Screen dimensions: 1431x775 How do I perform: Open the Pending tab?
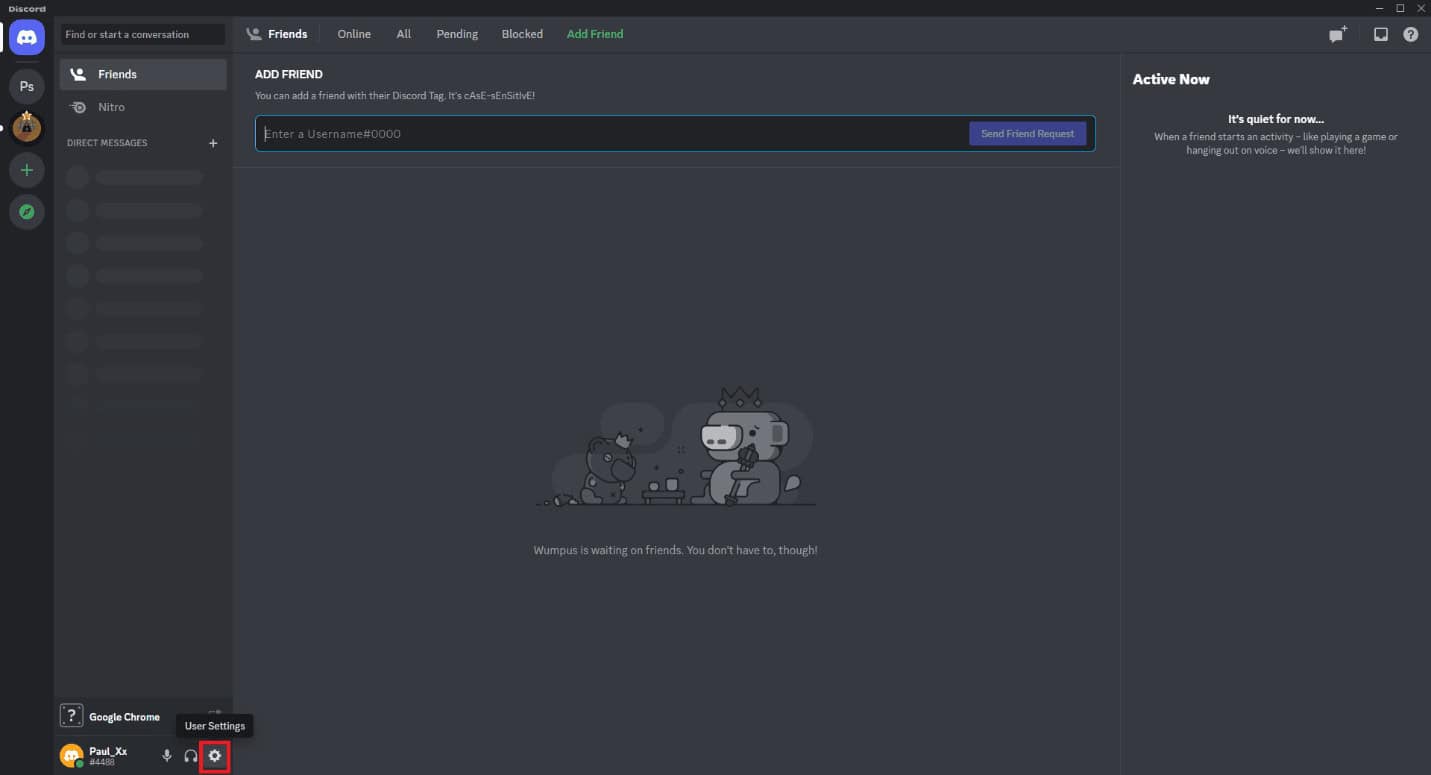[x=457, y=34]
